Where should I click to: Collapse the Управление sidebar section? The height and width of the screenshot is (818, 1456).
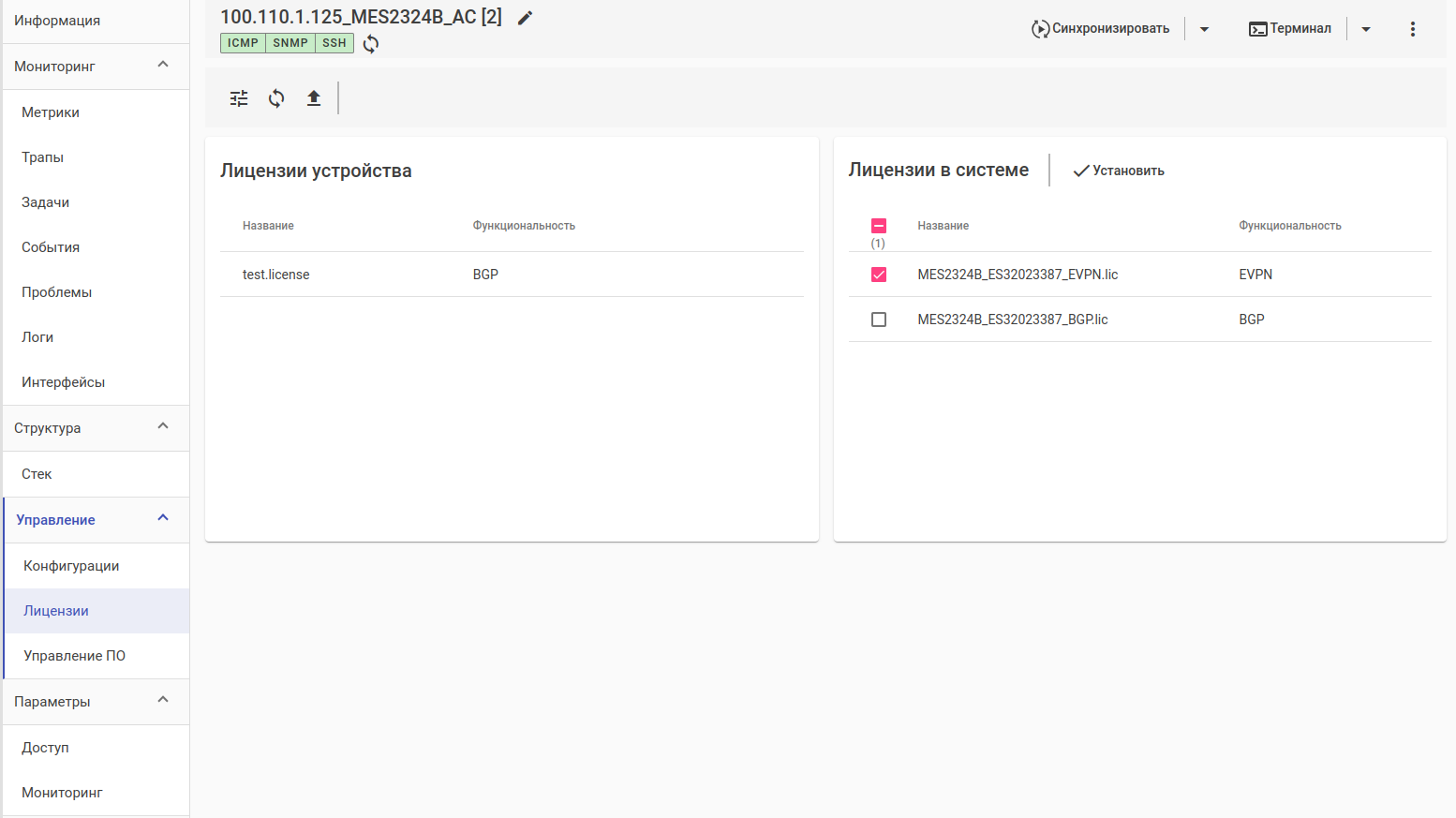click(163, 519)
